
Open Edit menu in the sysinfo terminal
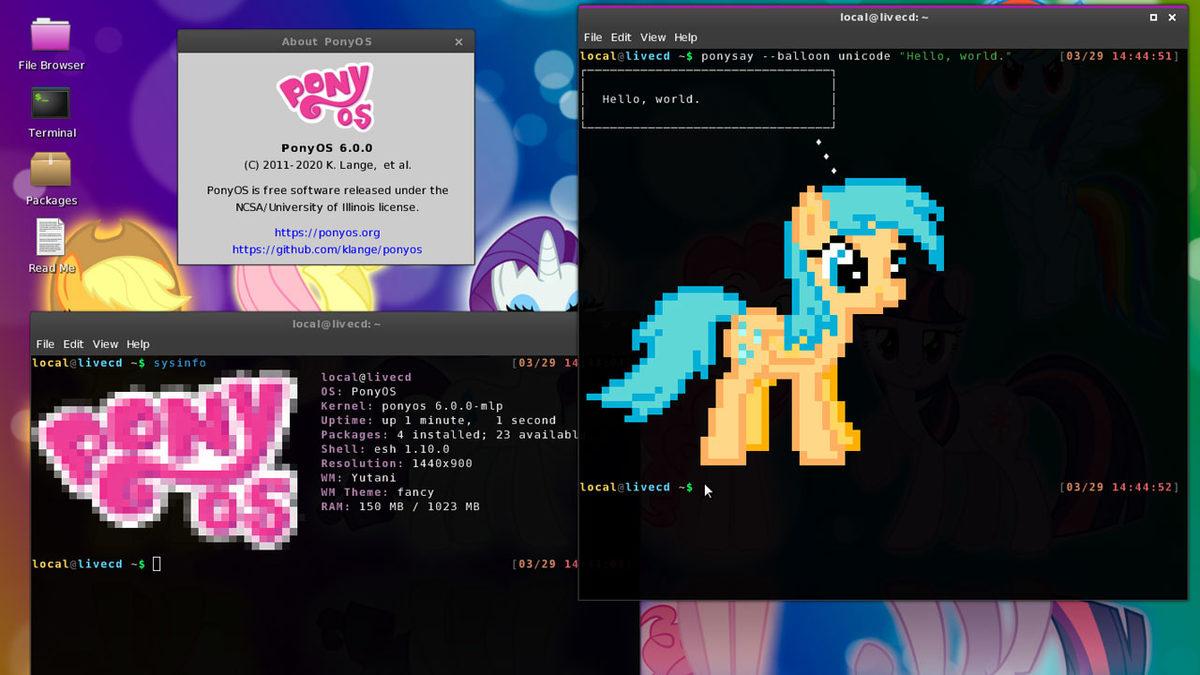click(74, 344)
